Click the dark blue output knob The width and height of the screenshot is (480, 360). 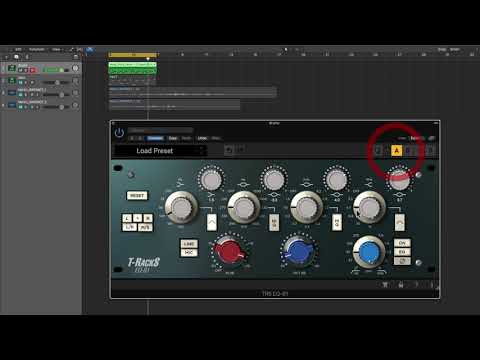pos(300,252)
